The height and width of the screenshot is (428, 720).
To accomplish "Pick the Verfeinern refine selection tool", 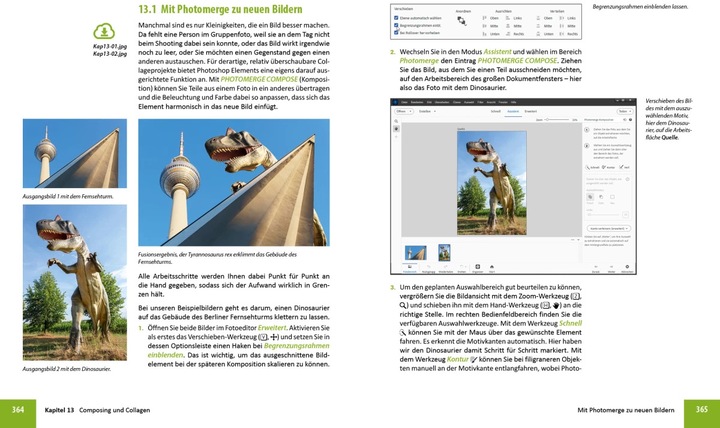I will tap(624, 167).
